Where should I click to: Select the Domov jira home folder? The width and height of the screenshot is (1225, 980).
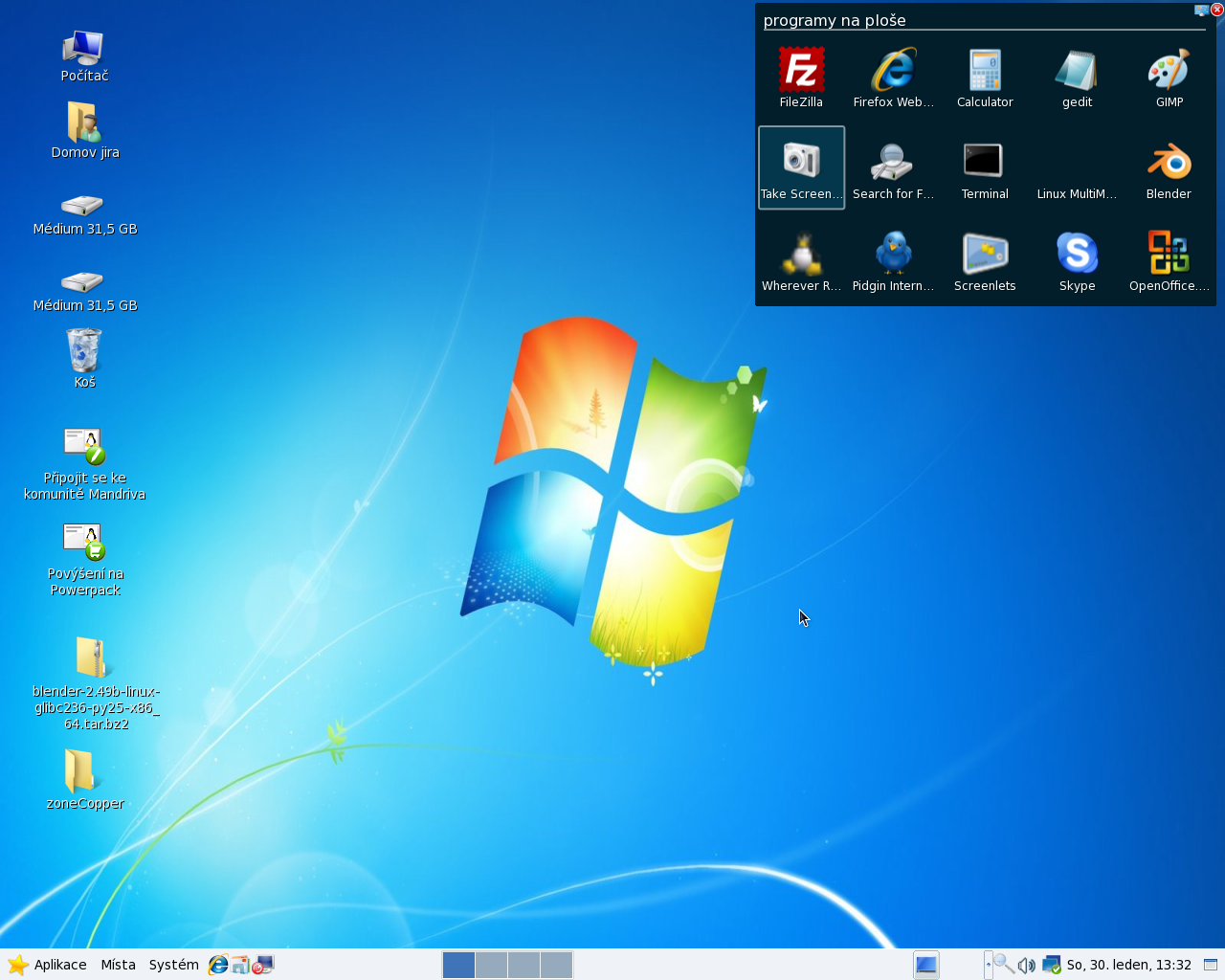pyautogui.click(x=84, y=130)
